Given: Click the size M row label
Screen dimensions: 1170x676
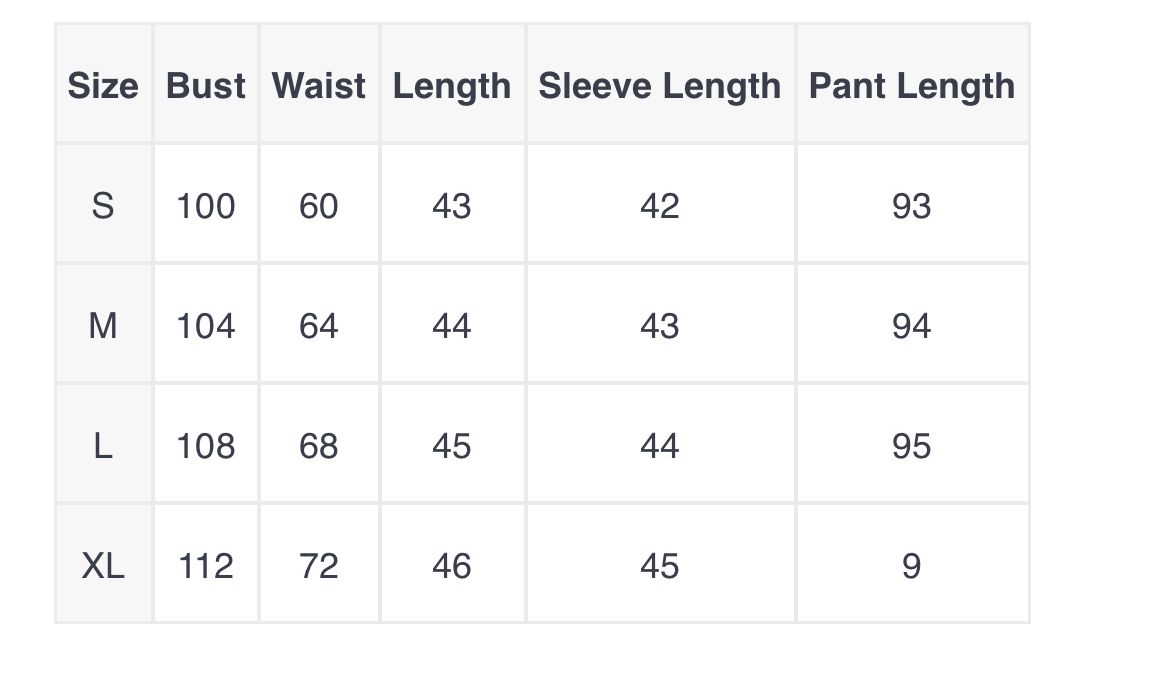Looking at the screenshot, I should coord(103,325).
